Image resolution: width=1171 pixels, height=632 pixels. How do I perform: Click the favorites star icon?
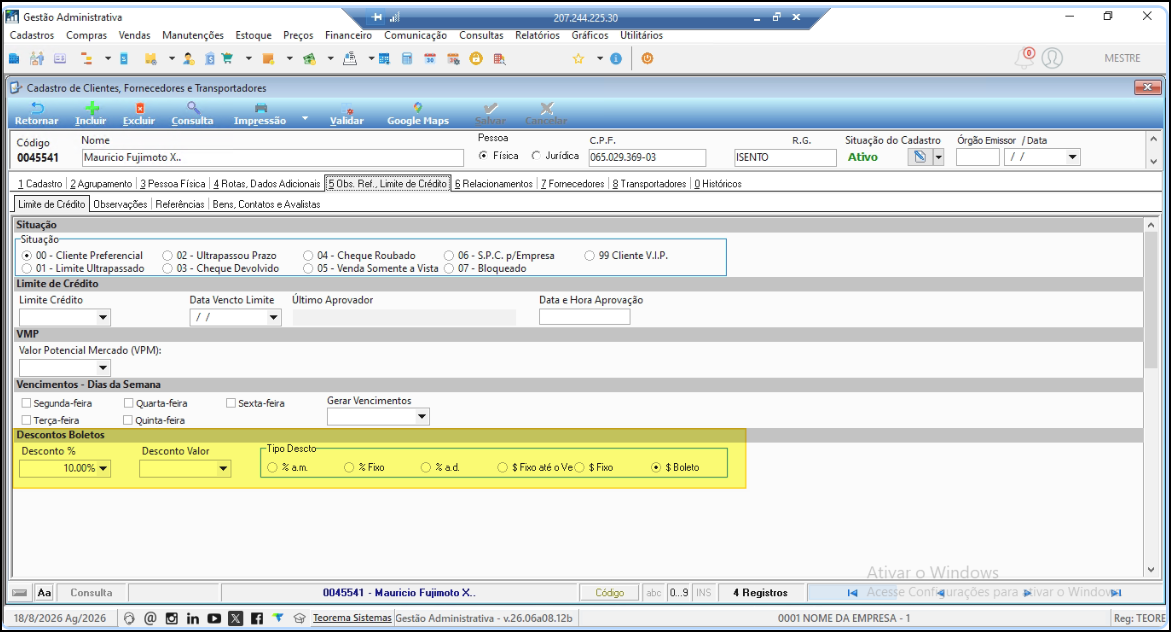tap(578, 58)
